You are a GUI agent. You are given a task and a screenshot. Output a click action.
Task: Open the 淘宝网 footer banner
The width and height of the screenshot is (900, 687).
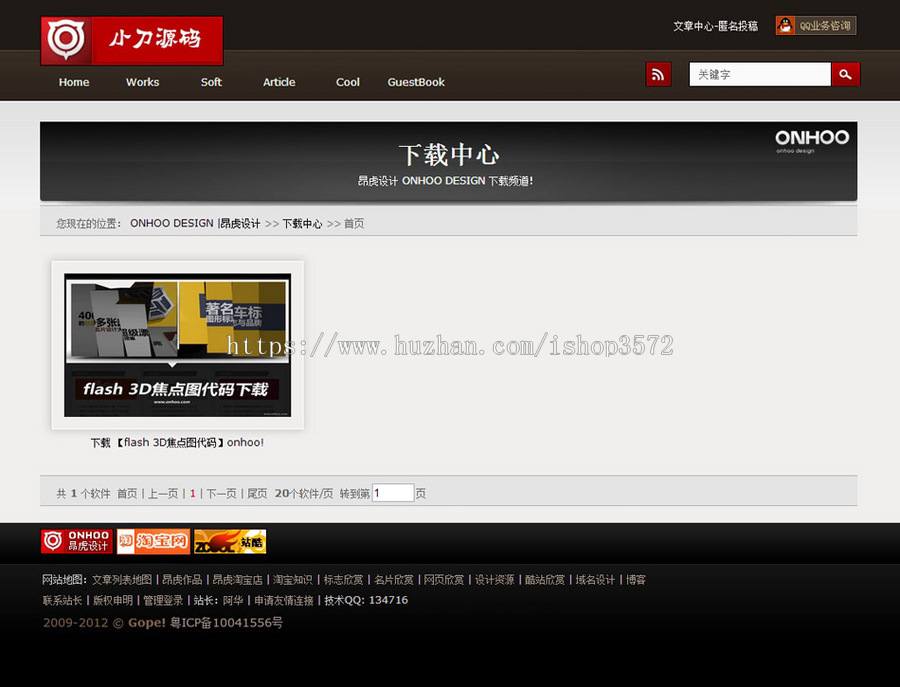[152, 541]
